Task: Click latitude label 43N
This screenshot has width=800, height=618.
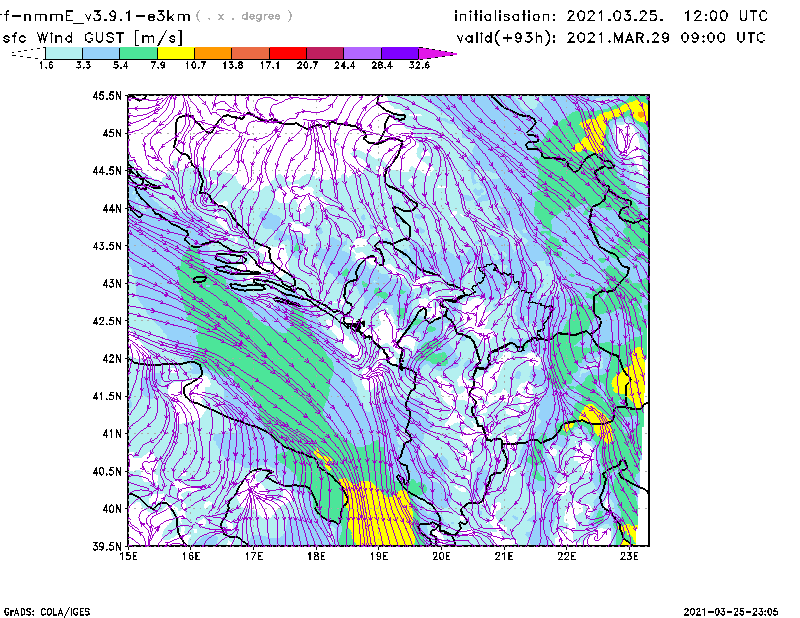Action: point(112,283)
